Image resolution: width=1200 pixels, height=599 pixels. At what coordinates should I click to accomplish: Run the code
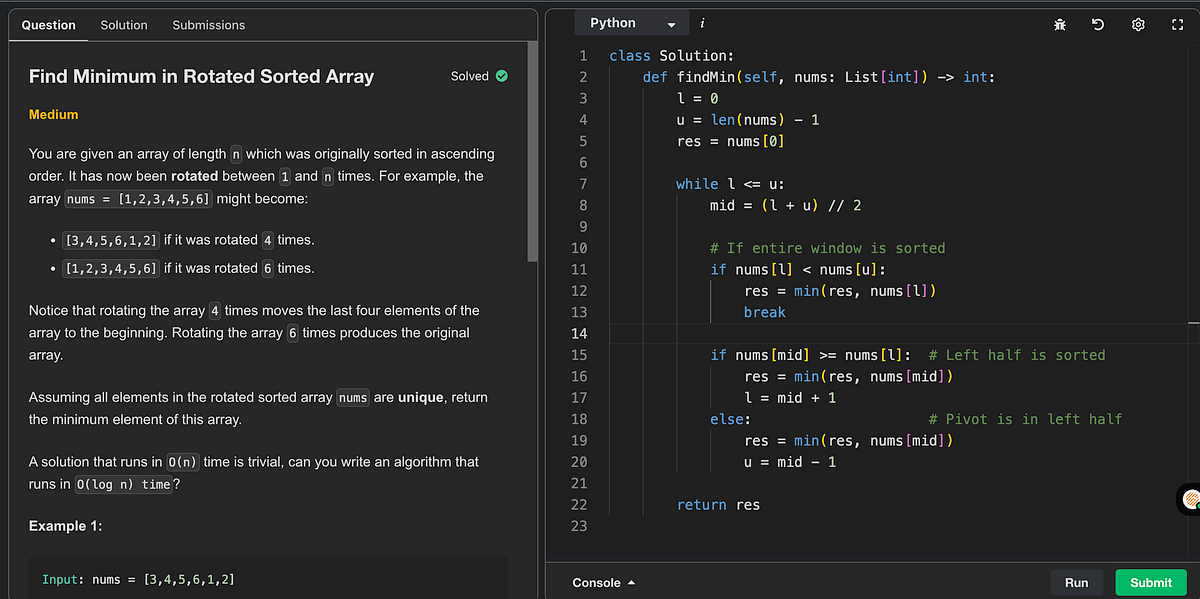[x=1076, y=582]
